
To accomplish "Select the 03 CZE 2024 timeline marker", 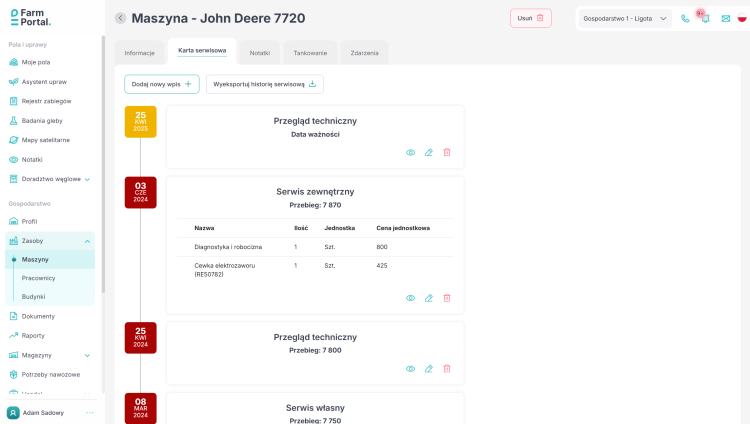I will 140,192.
